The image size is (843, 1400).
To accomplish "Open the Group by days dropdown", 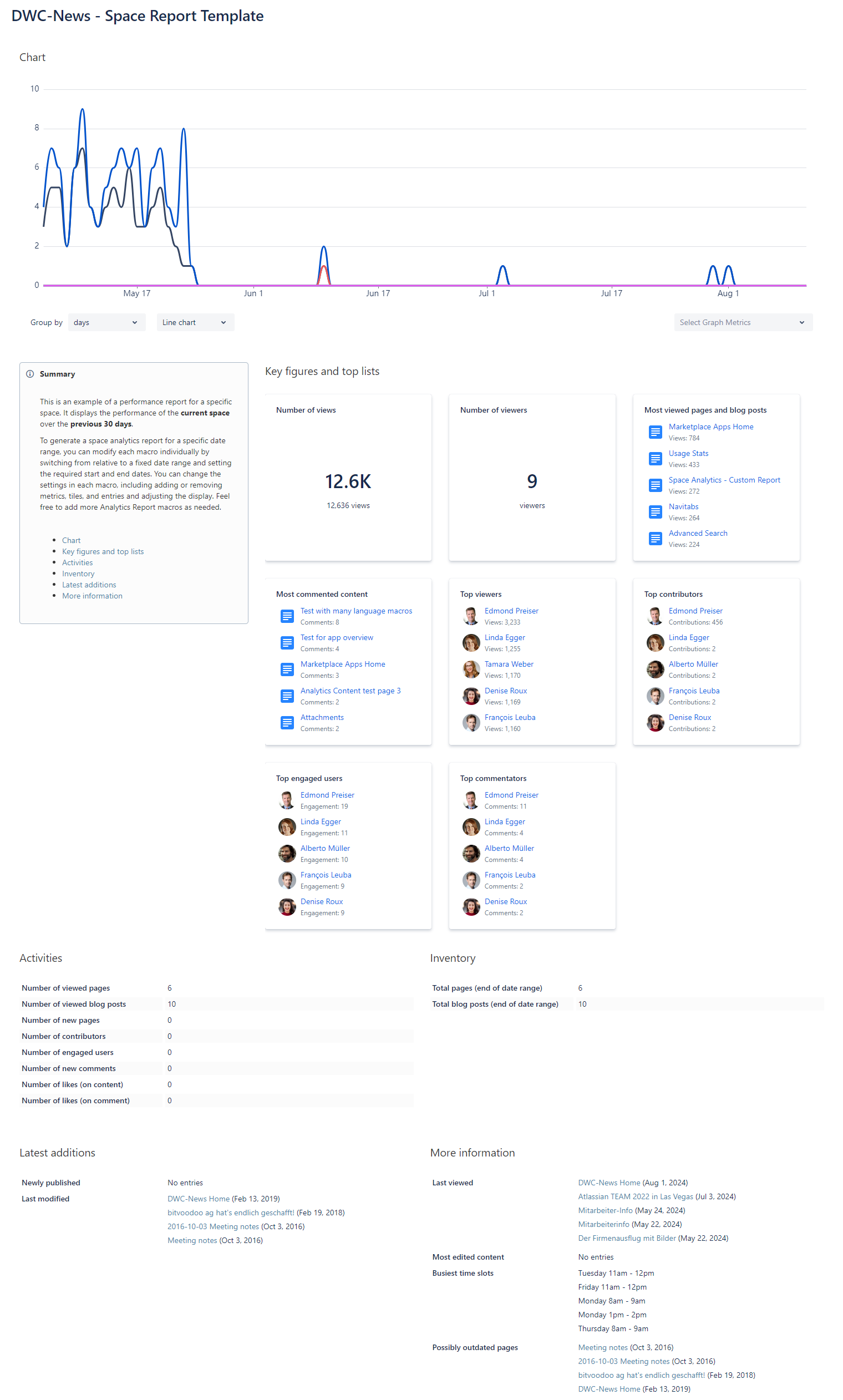I will click(x=106, y=323).
